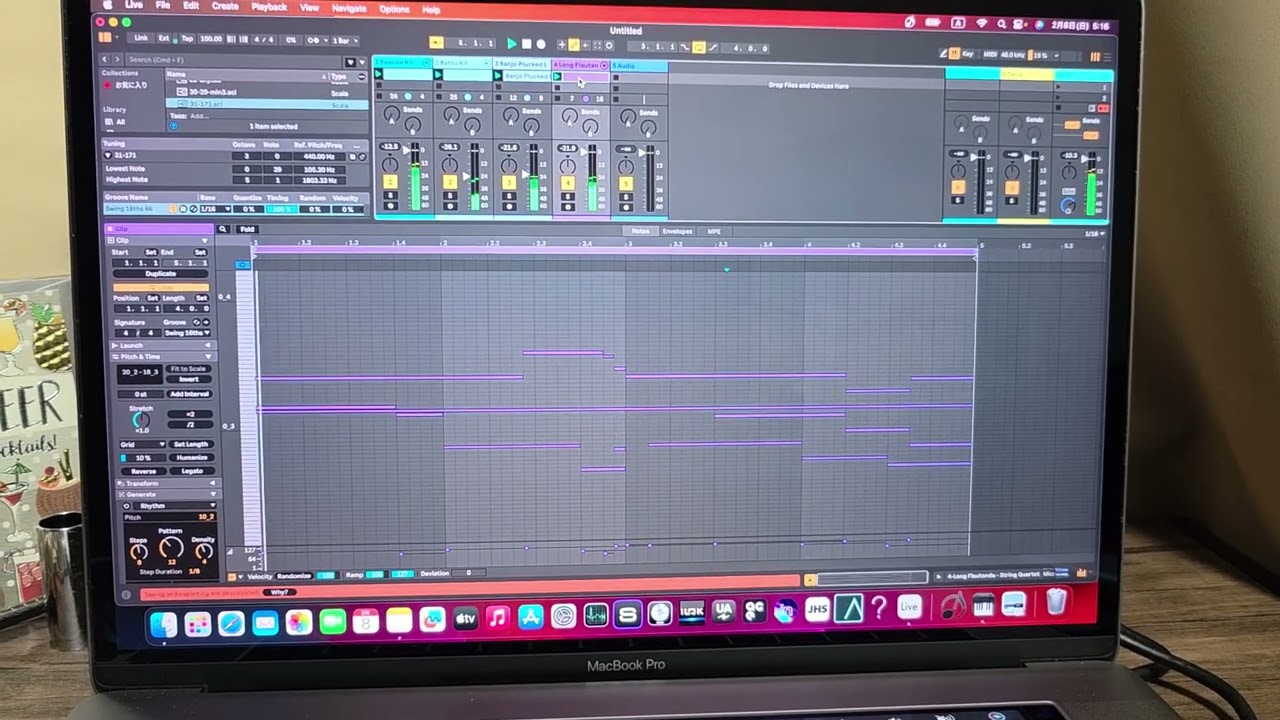Screen dimensions: 1280x720
Task: Collapse the 31-171 tuning section triangle
Action: coord(107,156)
